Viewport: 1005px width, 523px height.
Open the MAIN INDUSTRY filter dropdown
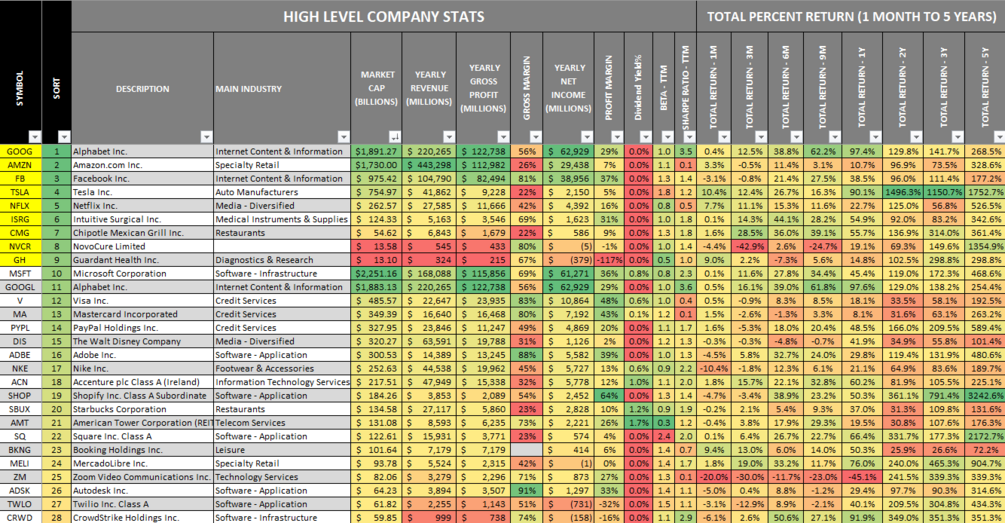tap(344, 137)
